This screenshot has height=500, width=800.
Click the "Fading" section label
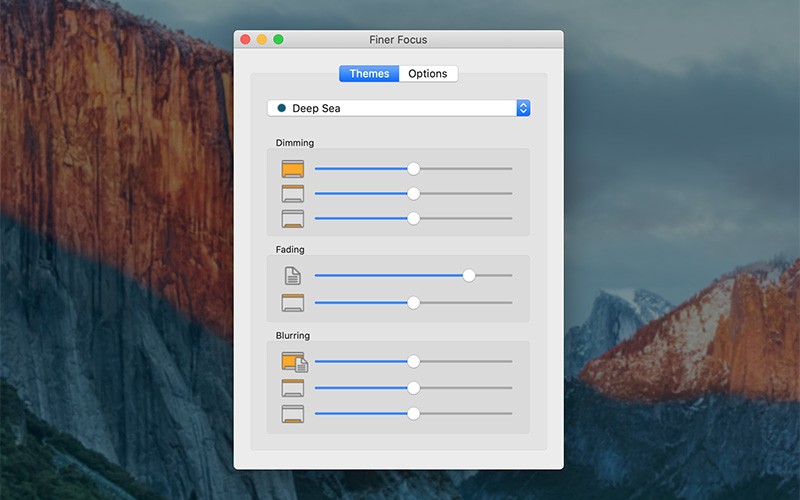point(290,249)
